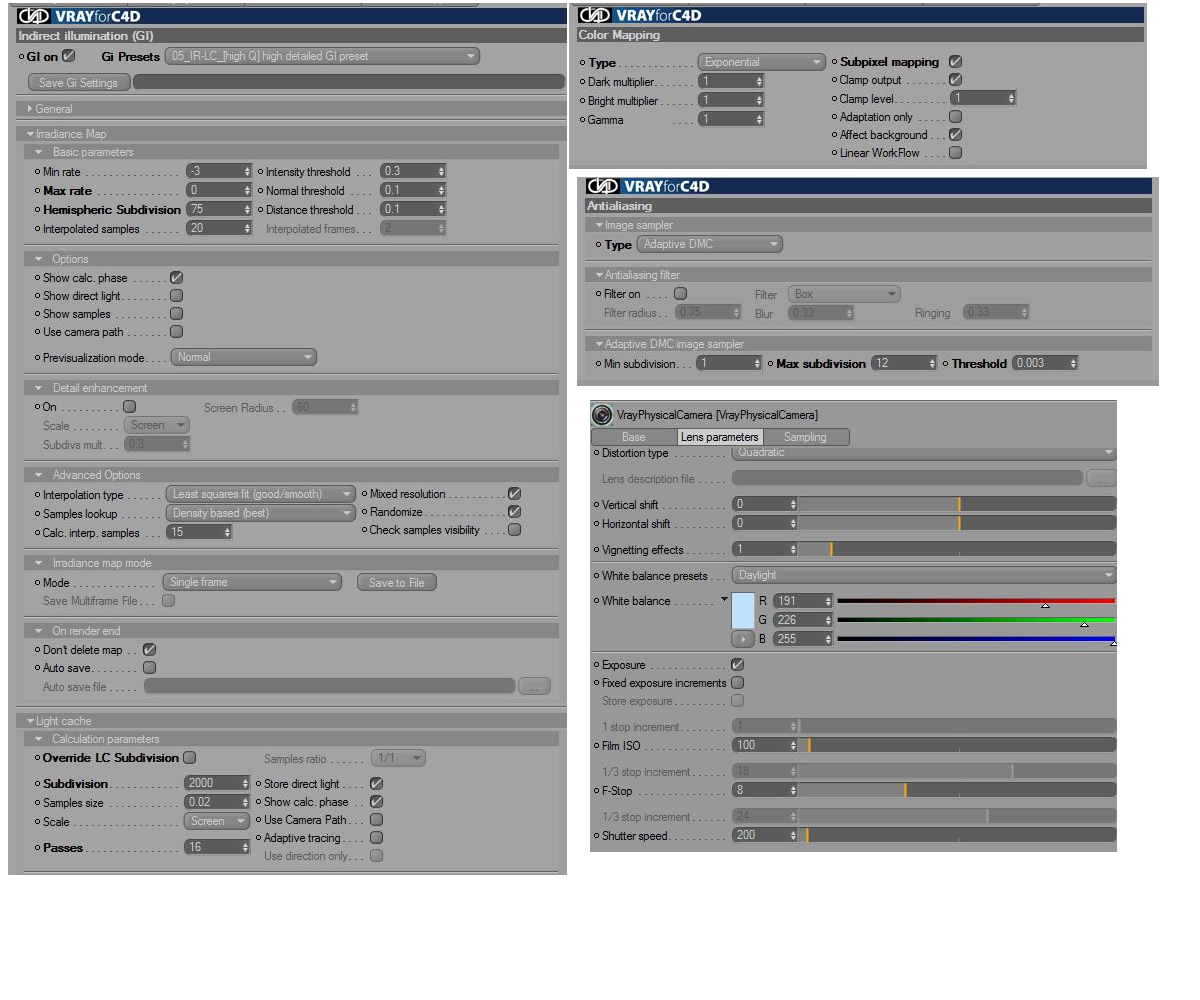Toggle Mixed resolution checkbox
Screen dimensions: 1200x1000
click(x=514, y=494)
